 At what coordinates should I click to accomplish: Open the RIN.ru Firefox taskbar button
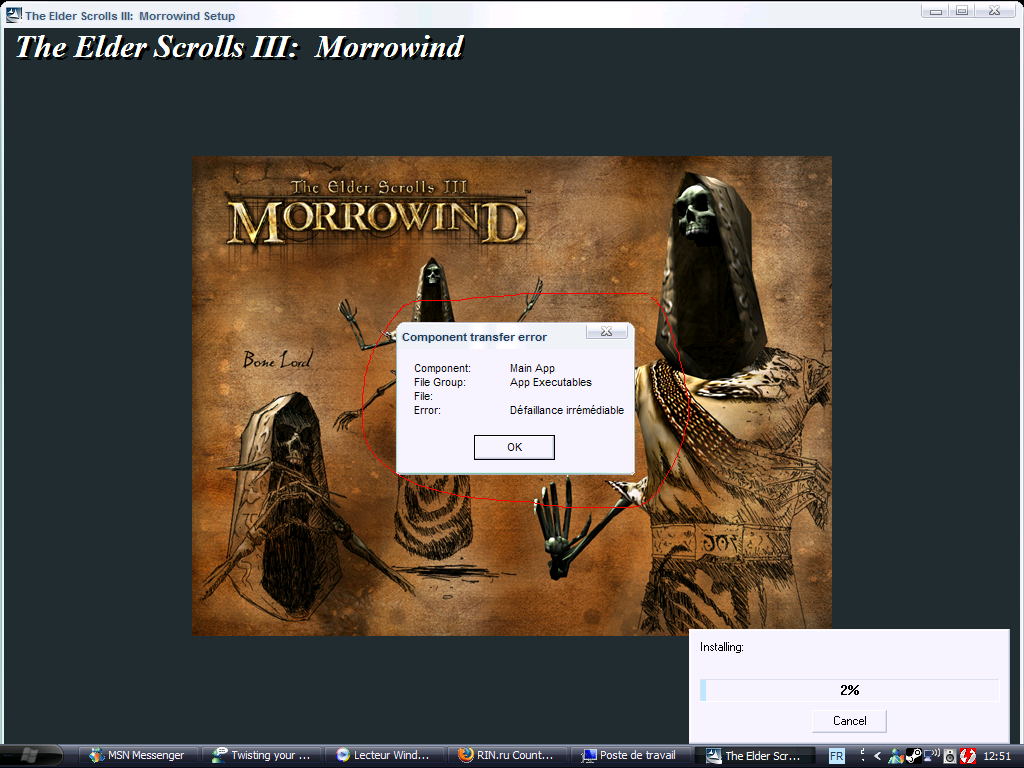[x=507, y=756]
